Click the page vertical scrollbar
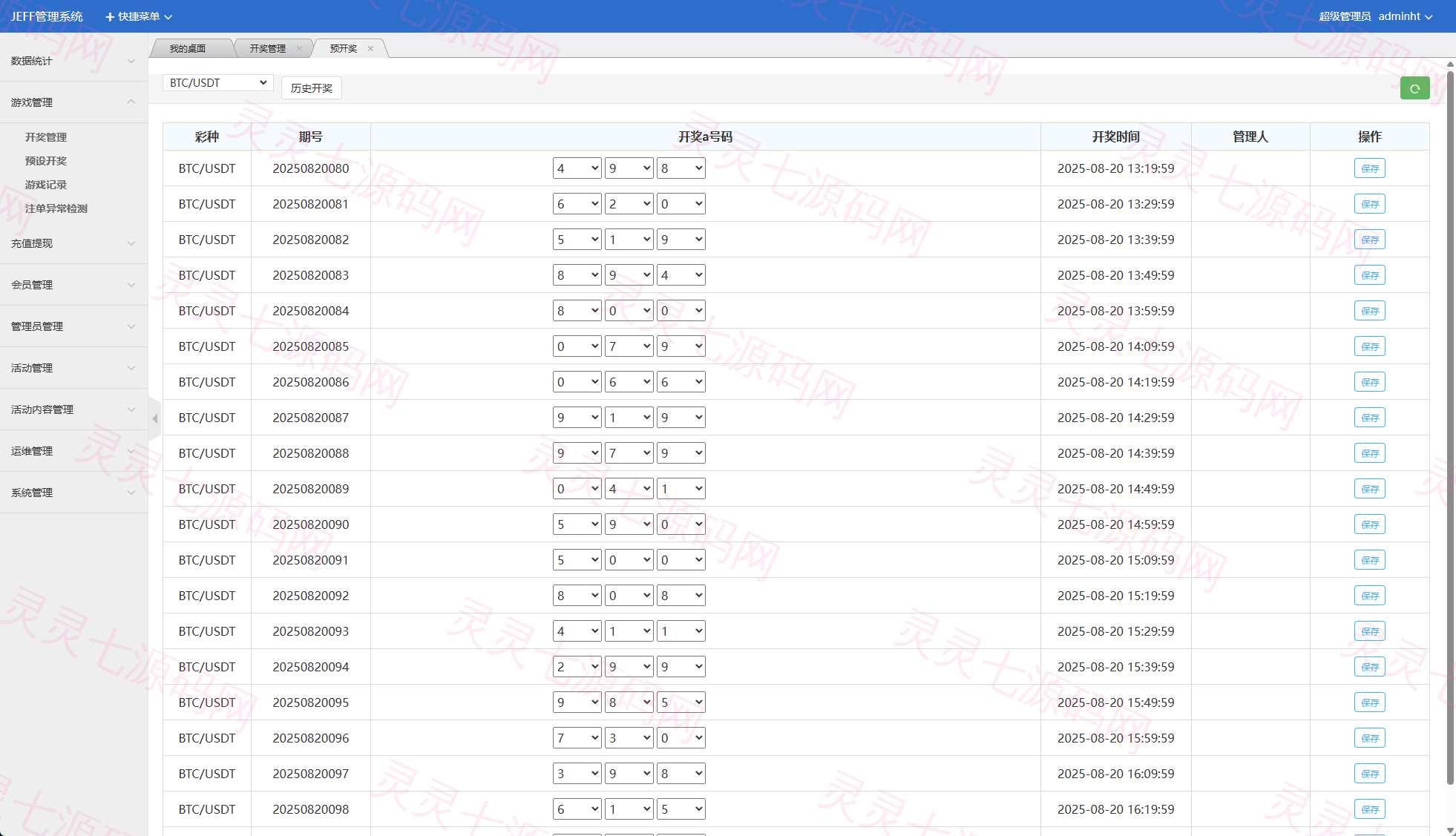Viewport: 1456px width, 836px height. [1450, 427]
